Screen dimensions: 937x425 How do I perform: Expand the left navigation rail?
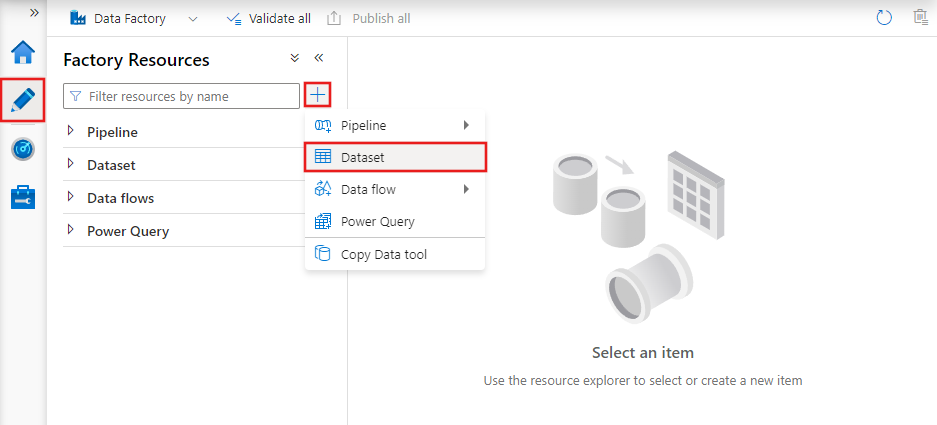coord(34,13)
